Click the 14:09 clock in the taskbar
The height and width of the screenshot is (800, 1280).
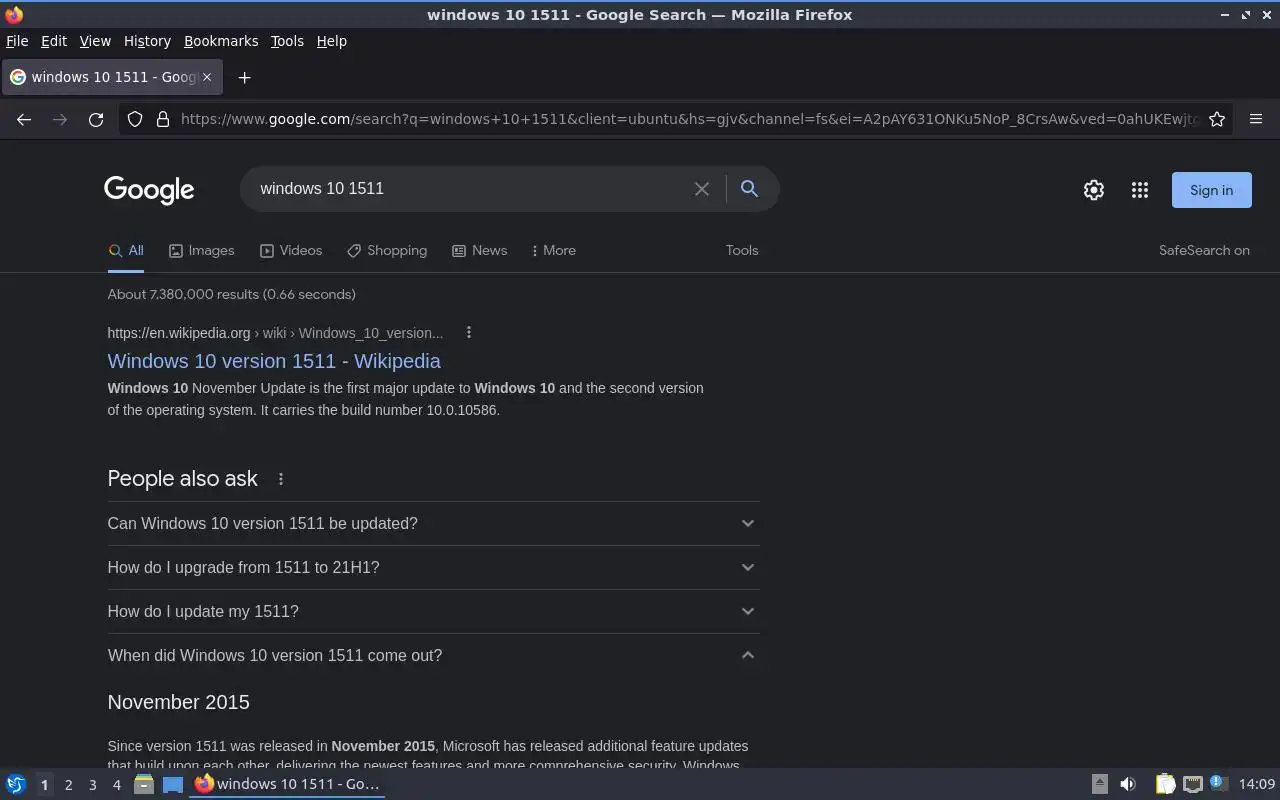coord(1257,785)
